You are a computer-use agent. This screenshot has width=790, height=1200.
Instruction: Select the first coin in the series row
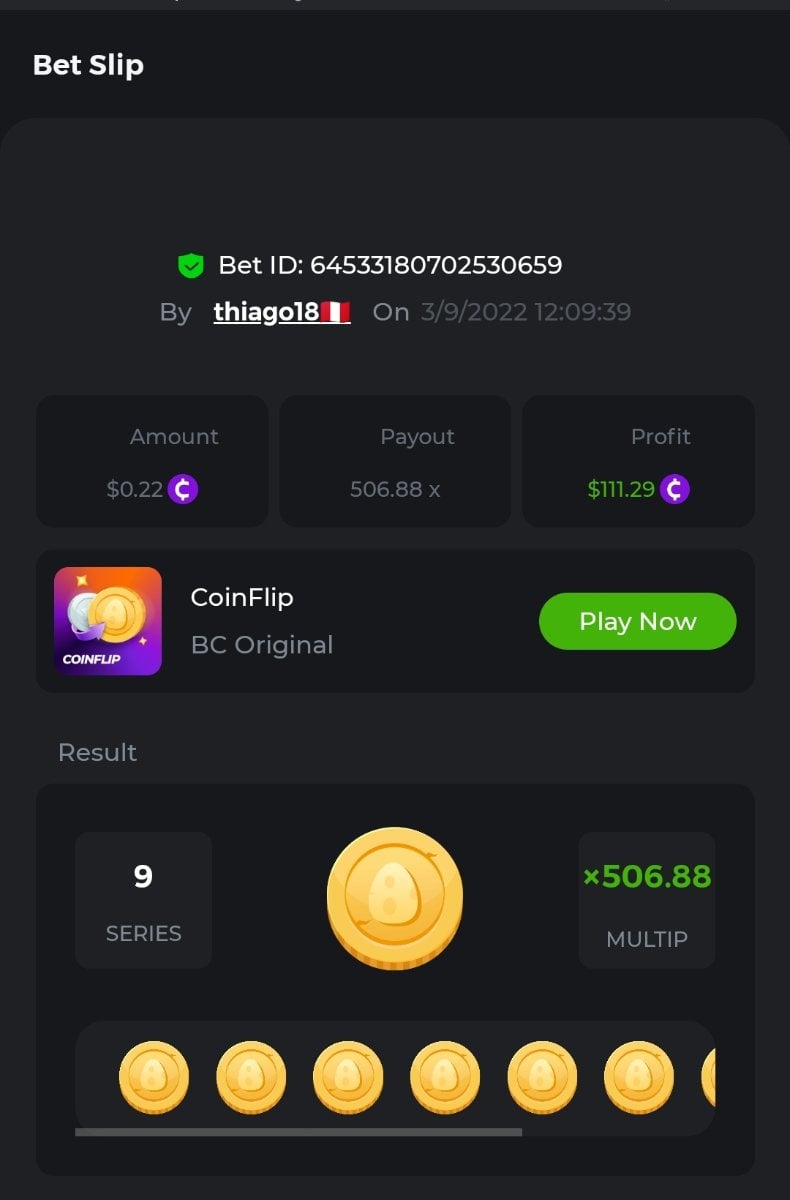(x=154, y=1078)
